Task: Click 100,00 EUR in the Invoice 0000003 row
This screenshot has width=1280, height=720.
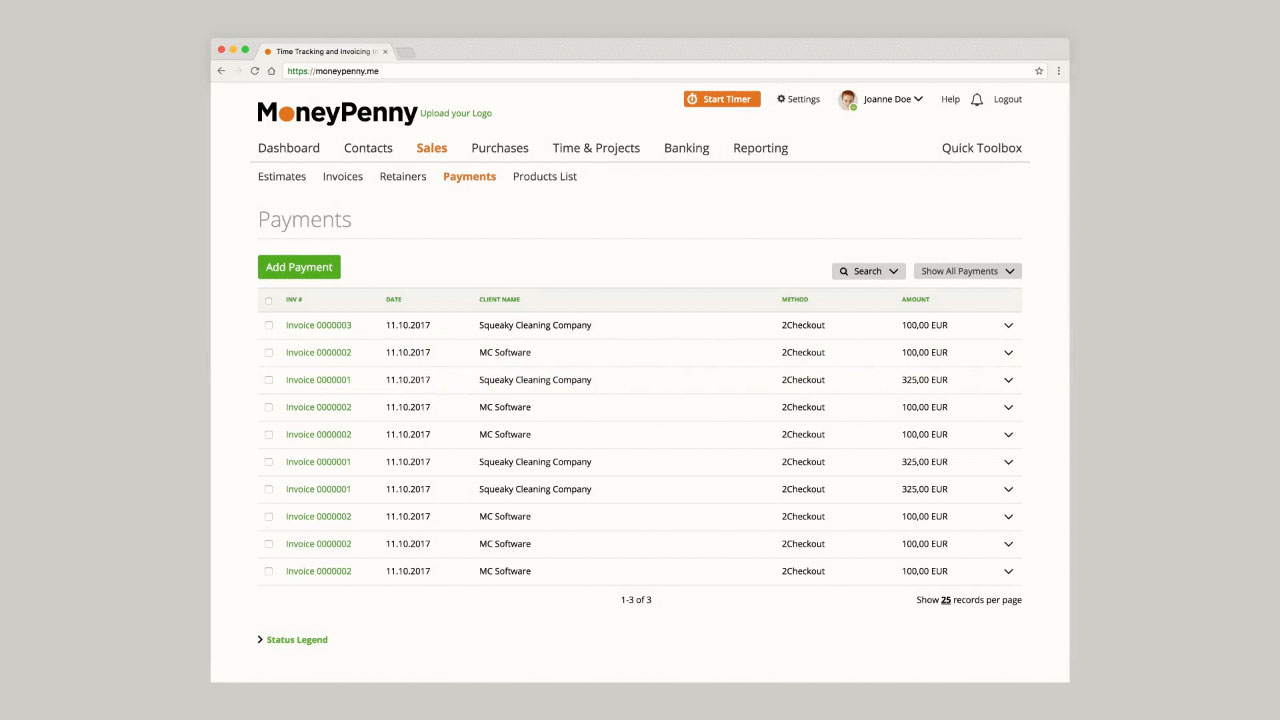Action: tap(925, 325)
